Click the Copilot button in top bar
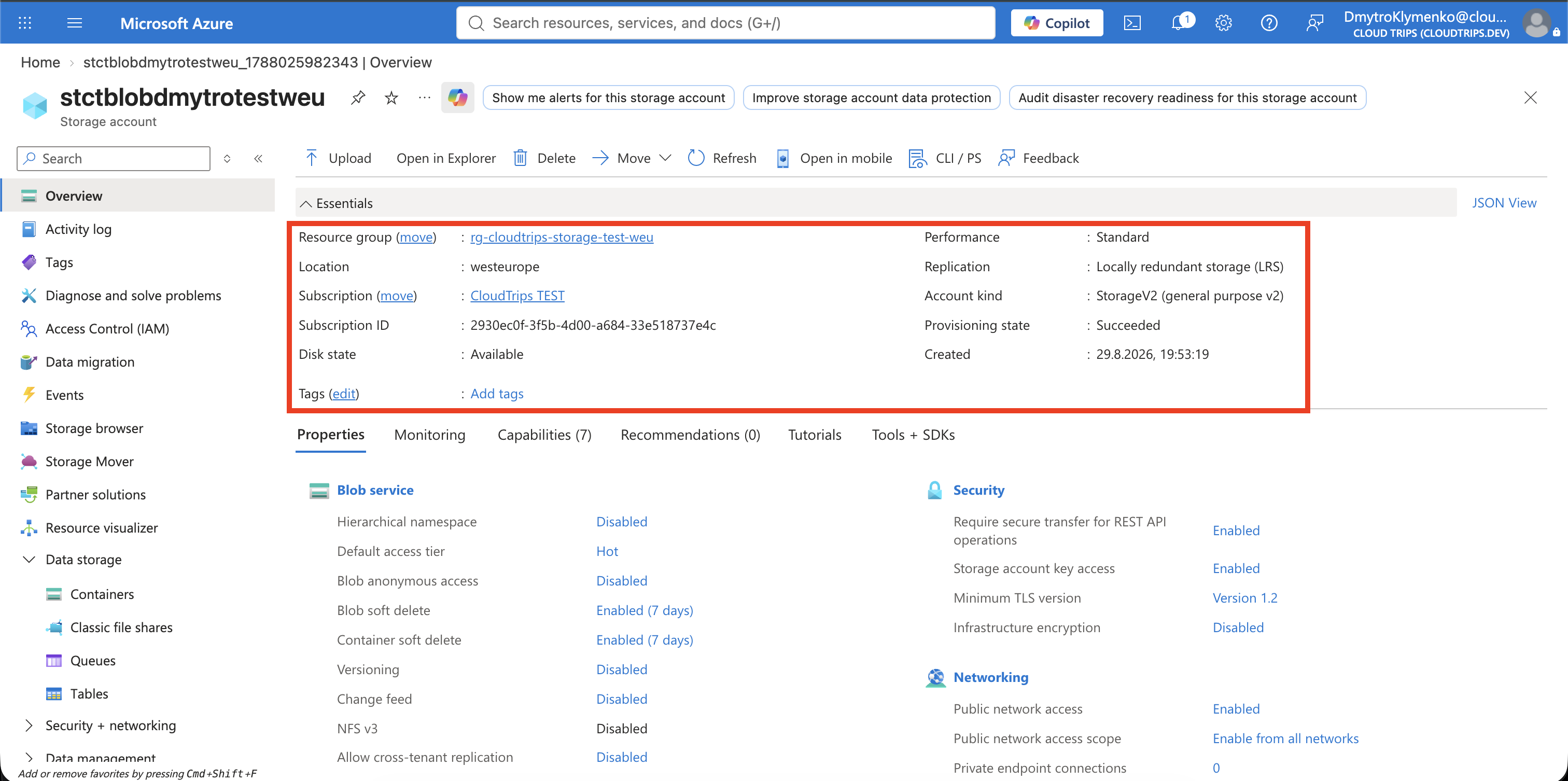 (x=1057, y=23)
